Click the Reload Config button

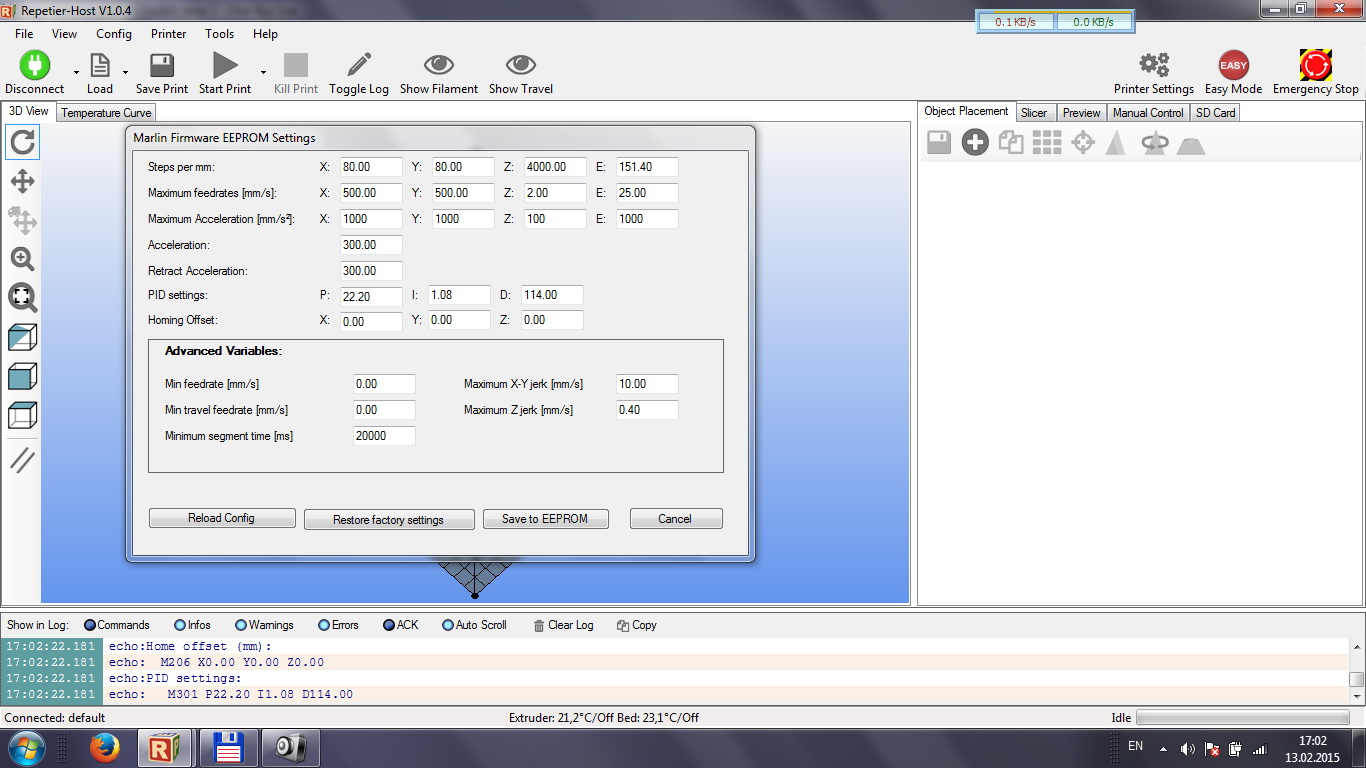[x=222, y=518]
